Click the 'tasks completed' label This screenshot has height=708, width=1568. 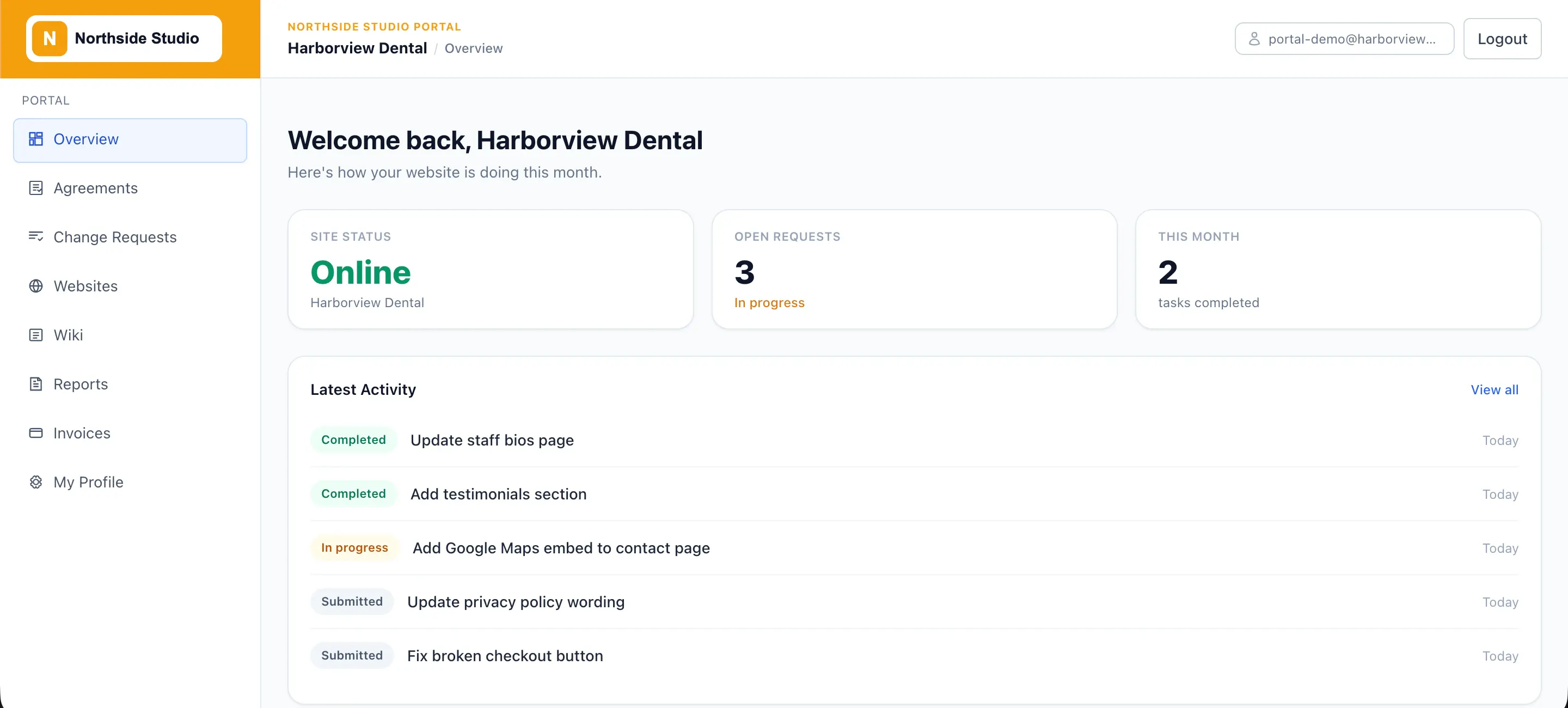click(1208, 303)
